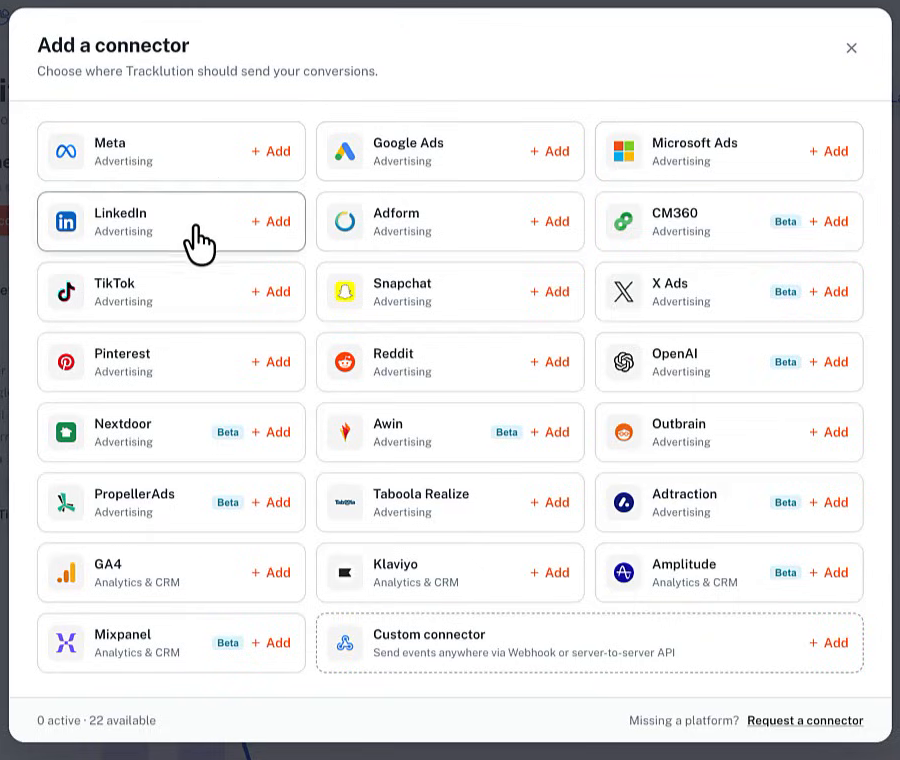Click the Reddit alien logo icon
Viewport: 900px width, 760px height.
coord(345,362)
